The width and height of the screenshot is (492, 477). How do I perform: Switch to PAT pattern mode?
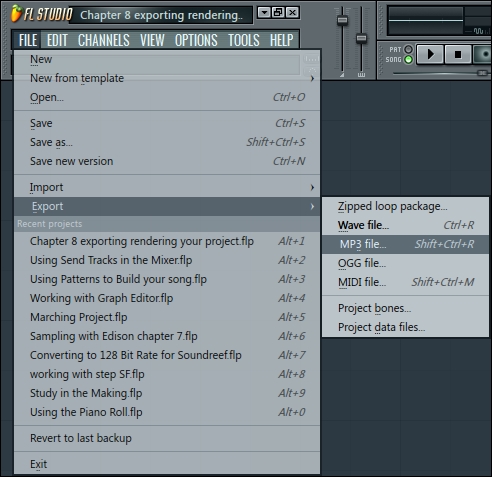(x=408, y=49)
